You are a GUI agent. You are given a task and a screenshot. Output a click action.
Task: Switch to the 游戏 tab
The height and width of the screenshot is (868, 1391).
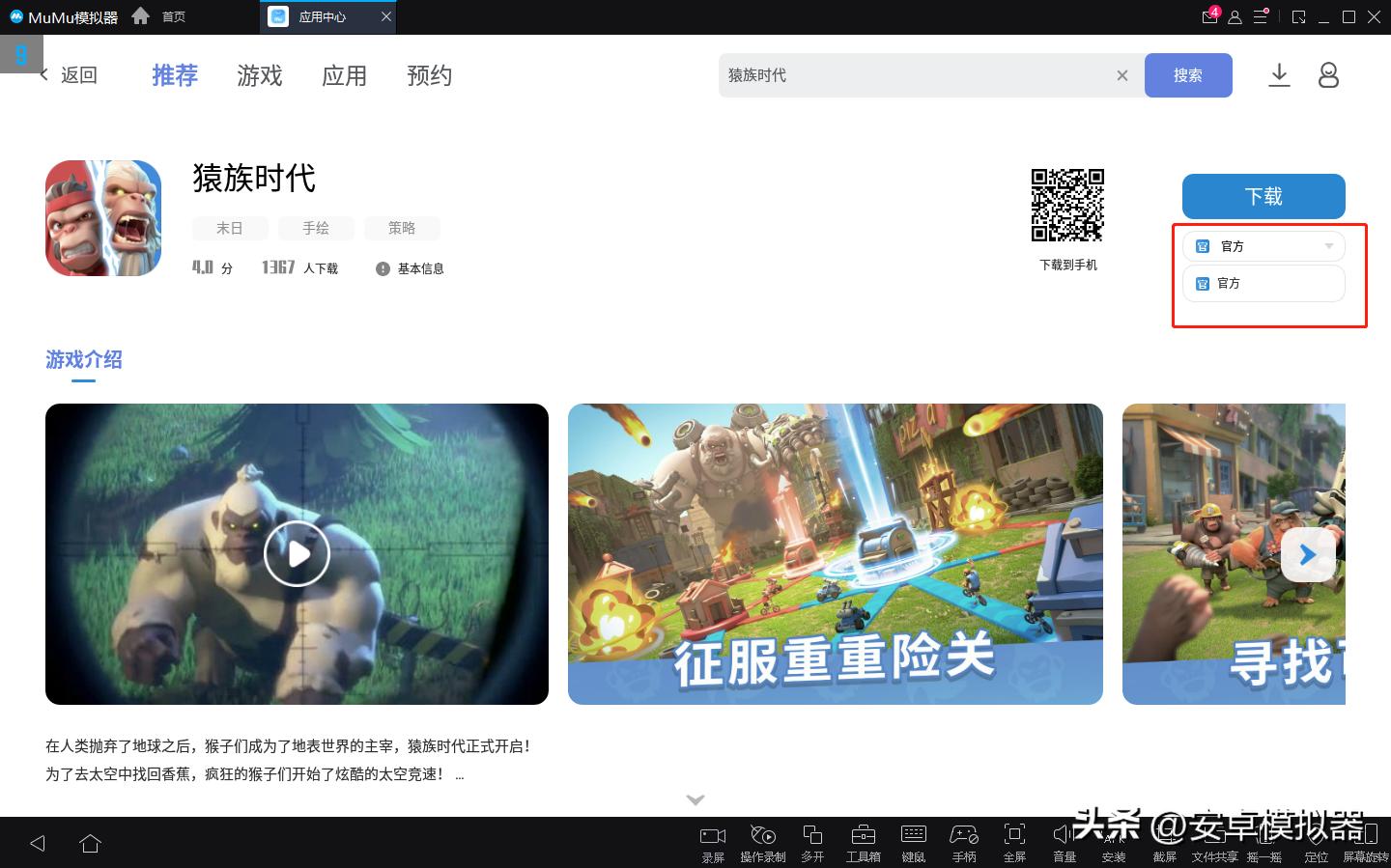258,75
